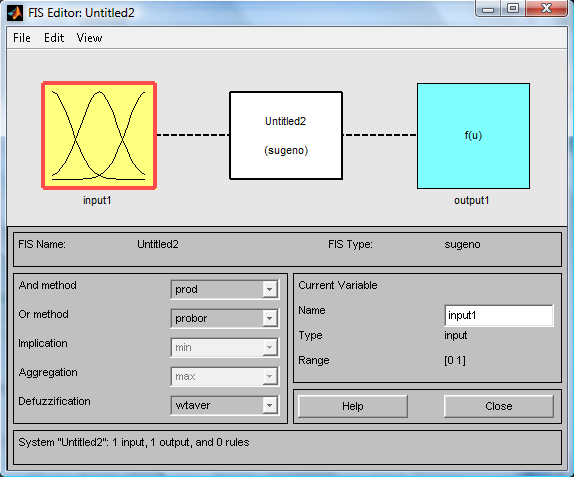
Task: Open the Untitled2 sugeno rule block
Action: 286,135
